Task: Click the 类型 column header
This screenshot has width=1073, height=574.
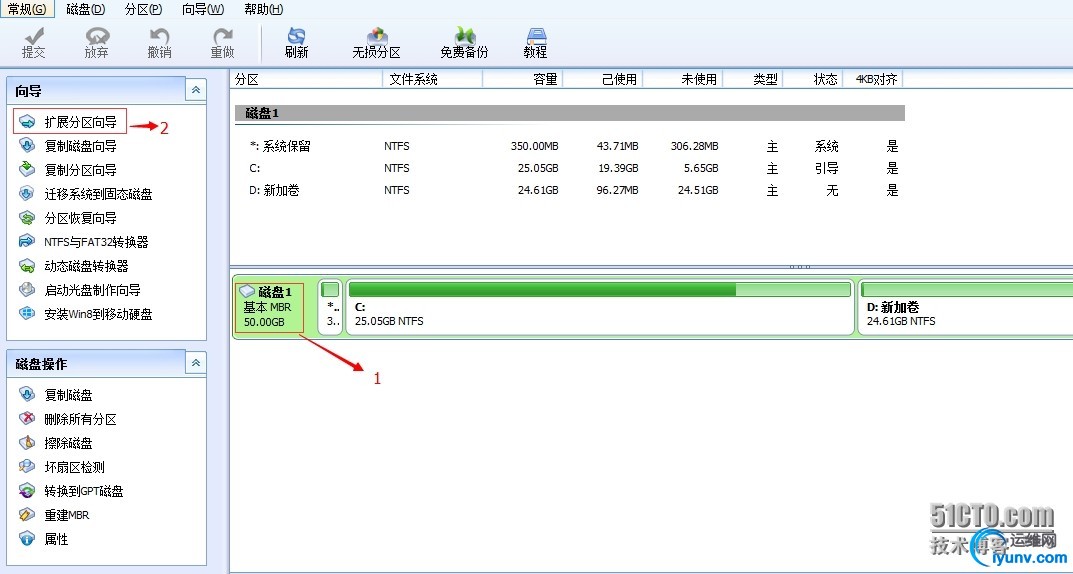Action: point(753,79)
